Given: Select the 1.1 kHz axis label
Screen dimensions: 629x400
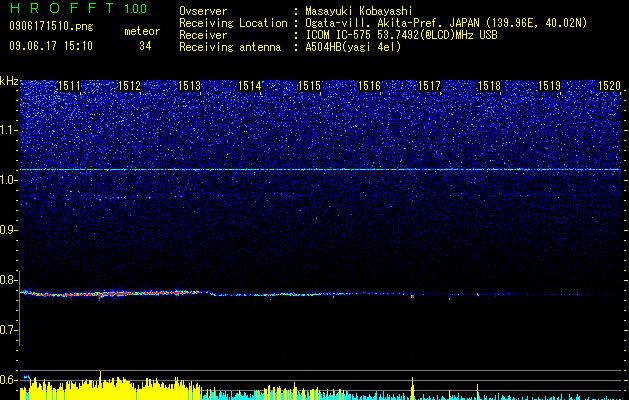Looking at the screenshot, I should tap(8, 130).
